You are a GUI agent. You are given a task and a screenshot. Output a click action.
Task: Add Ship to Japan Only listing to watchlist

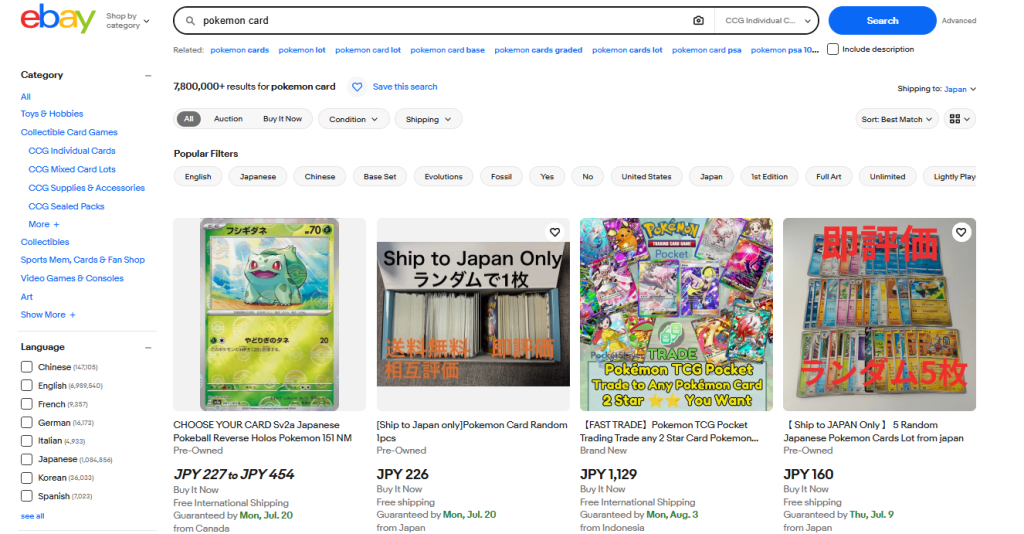554,232
